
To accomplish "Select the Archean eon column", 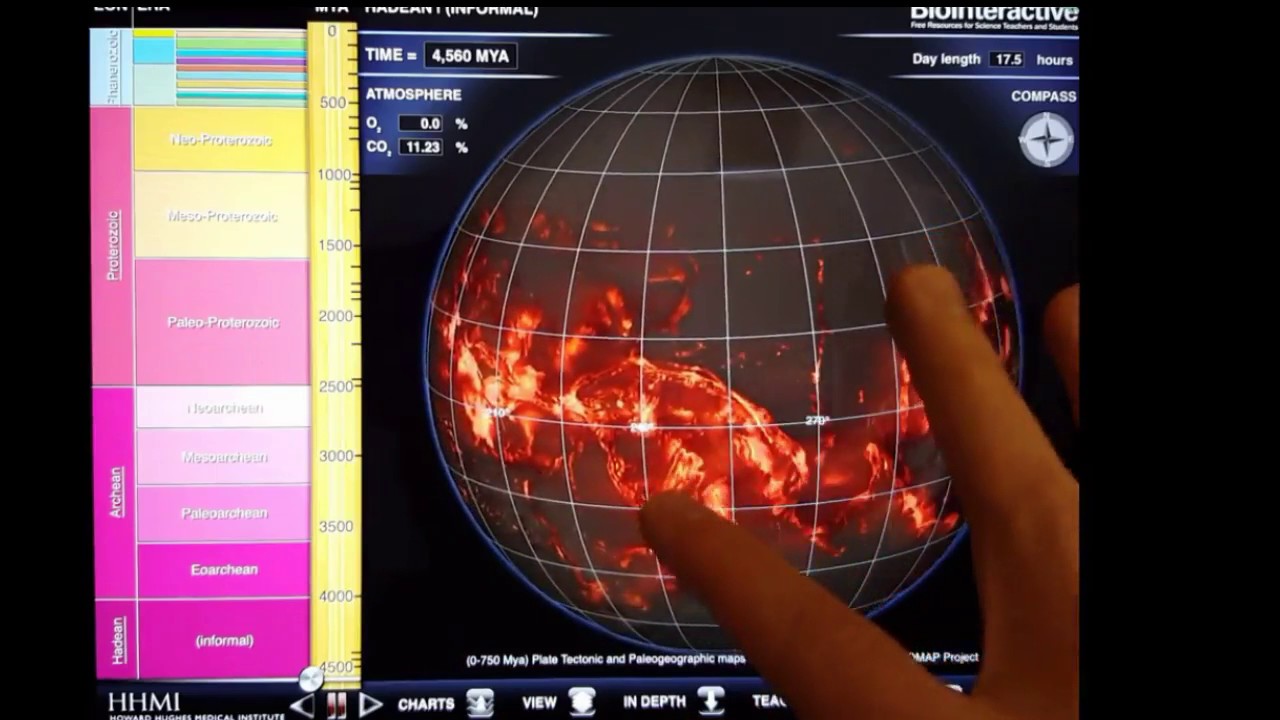I will point(115,492).
